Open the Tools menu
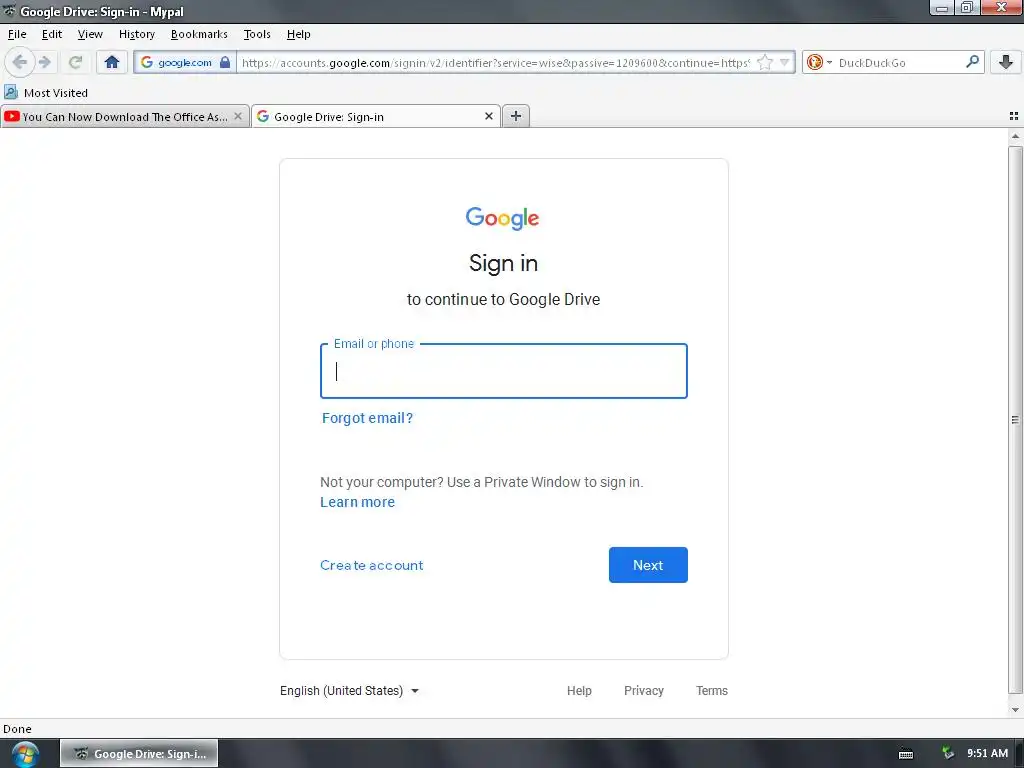This screenshot has height=768, width=1024. (257, 34)
